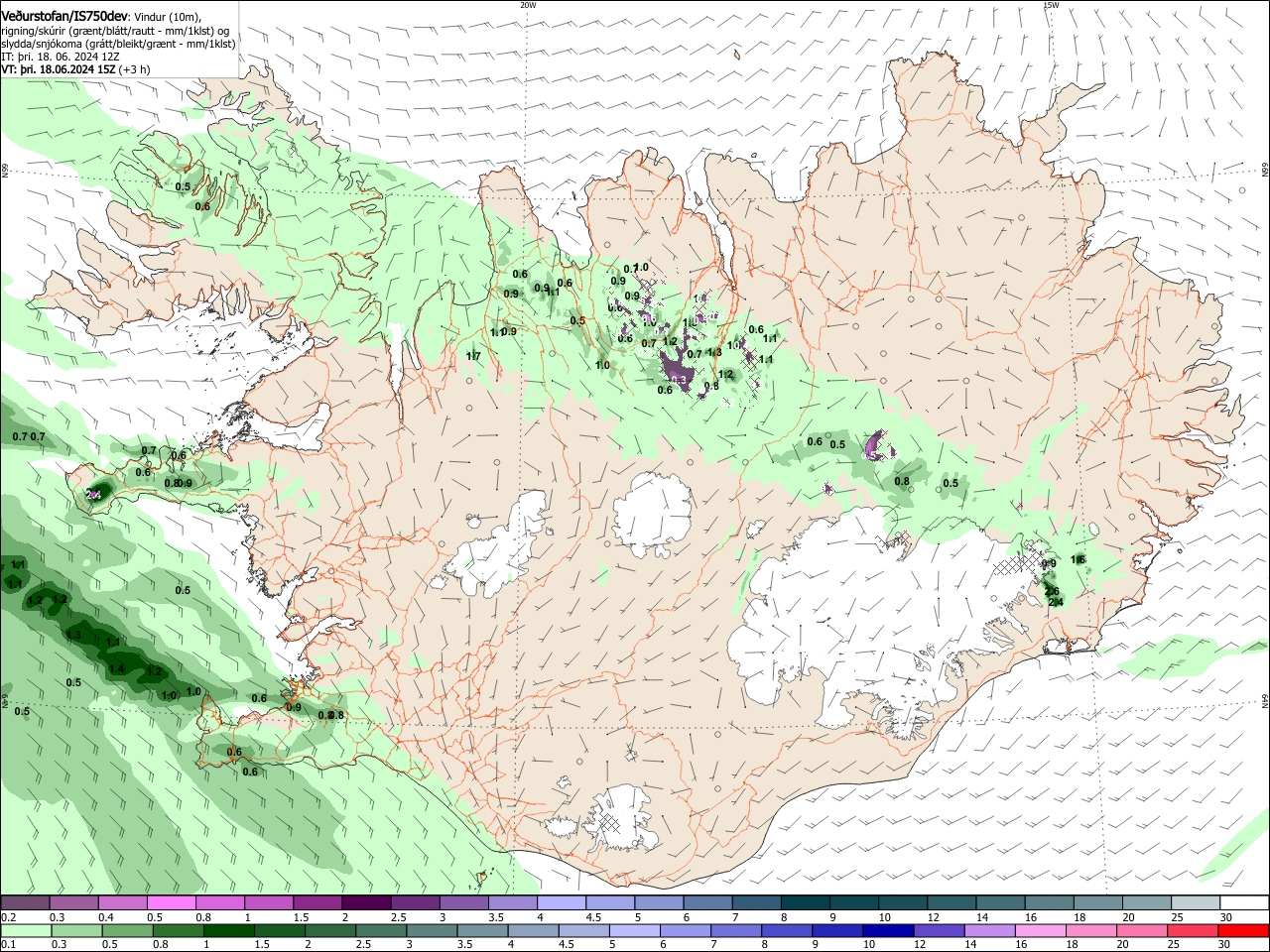Click the '0.1' legend scale label

click(8, 945)
